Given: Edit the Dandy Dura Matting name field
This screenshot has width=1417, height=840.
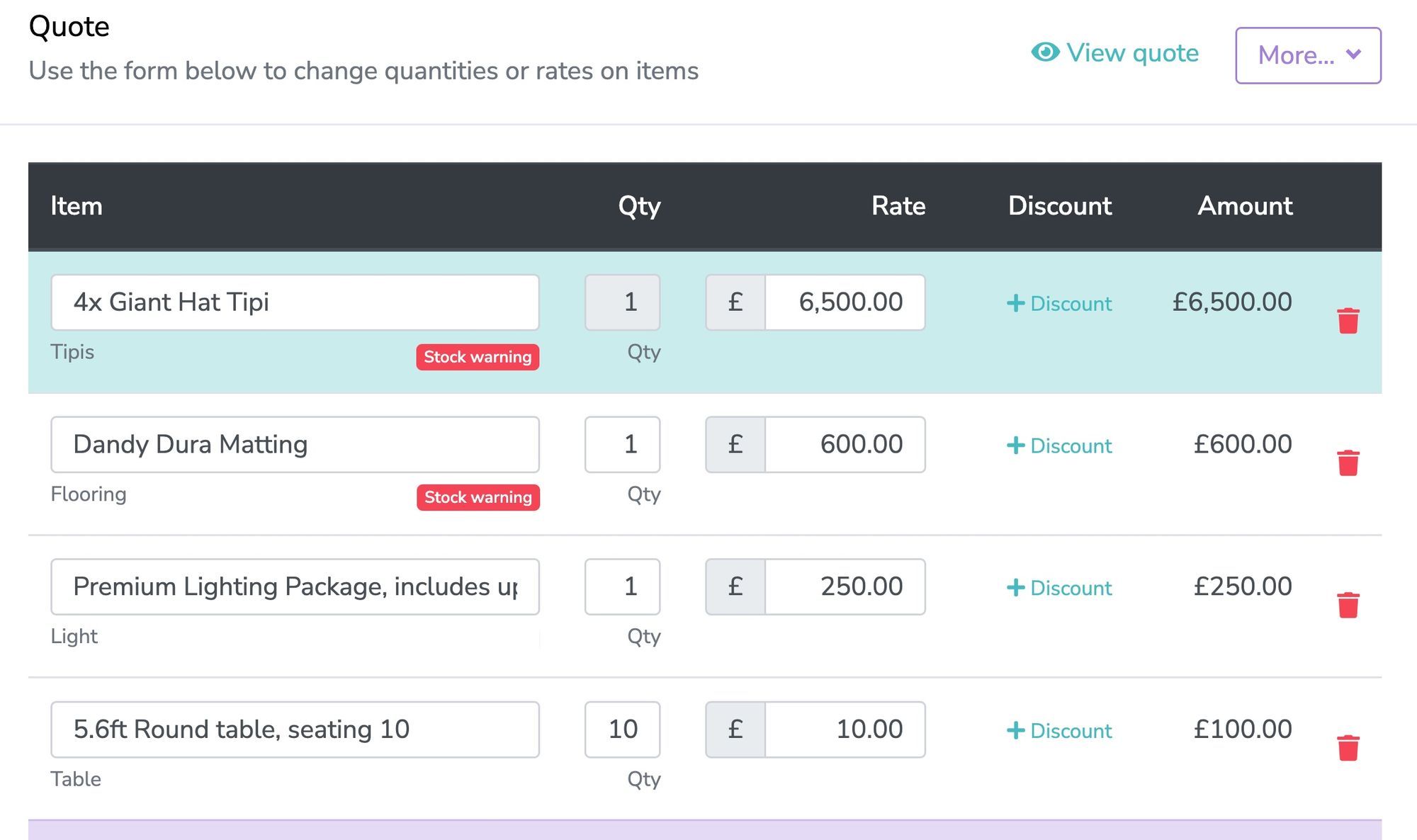Looking at the screenshot, I should 295,445.
